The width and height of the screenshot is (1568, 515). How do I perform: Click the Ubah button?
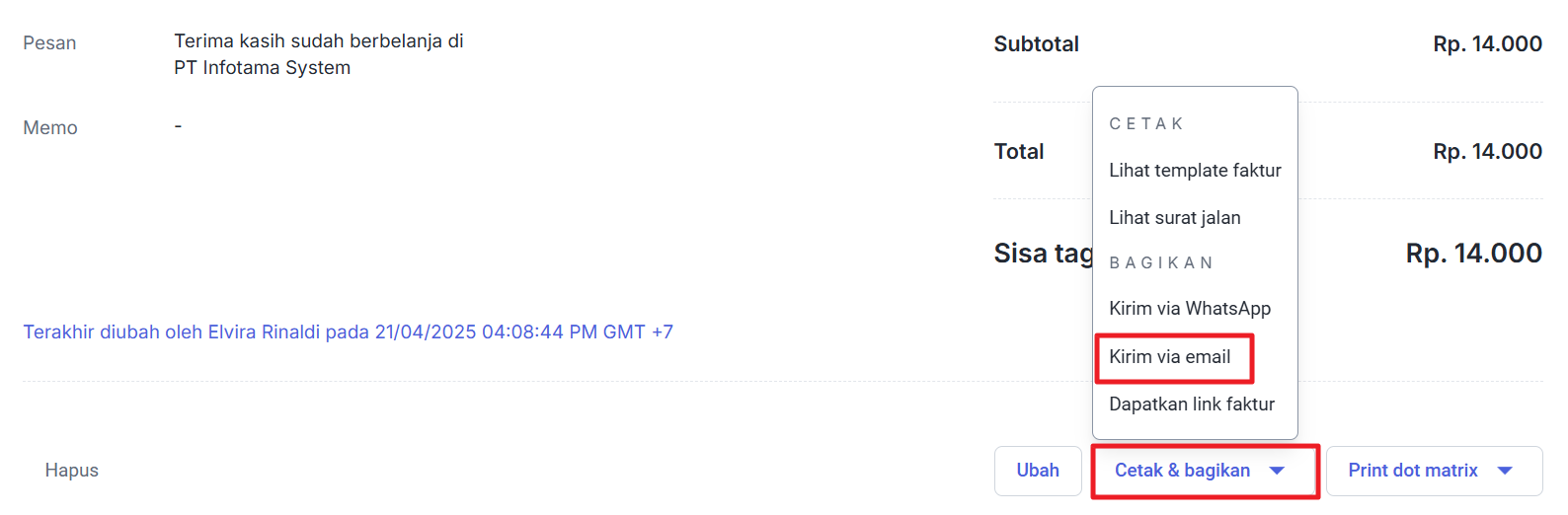[x=1038, y=471]
